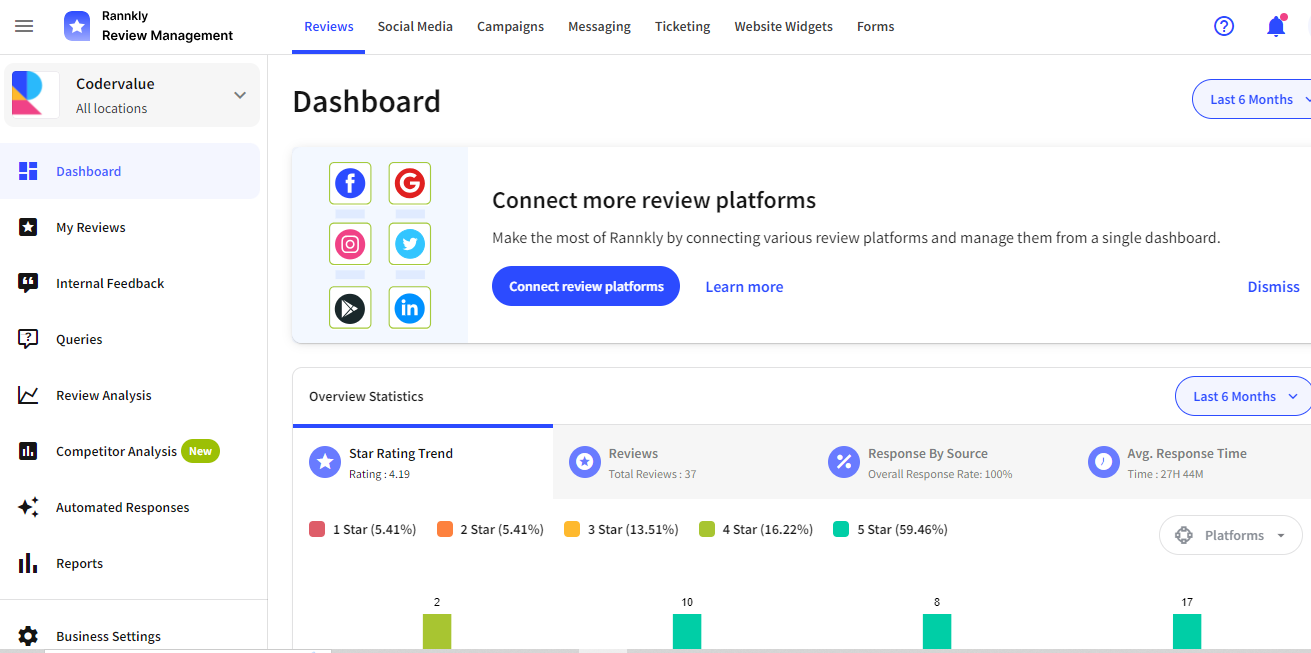Click the Review Analysis chart icon
1311x653 pixels.
(x=28, y=395)
